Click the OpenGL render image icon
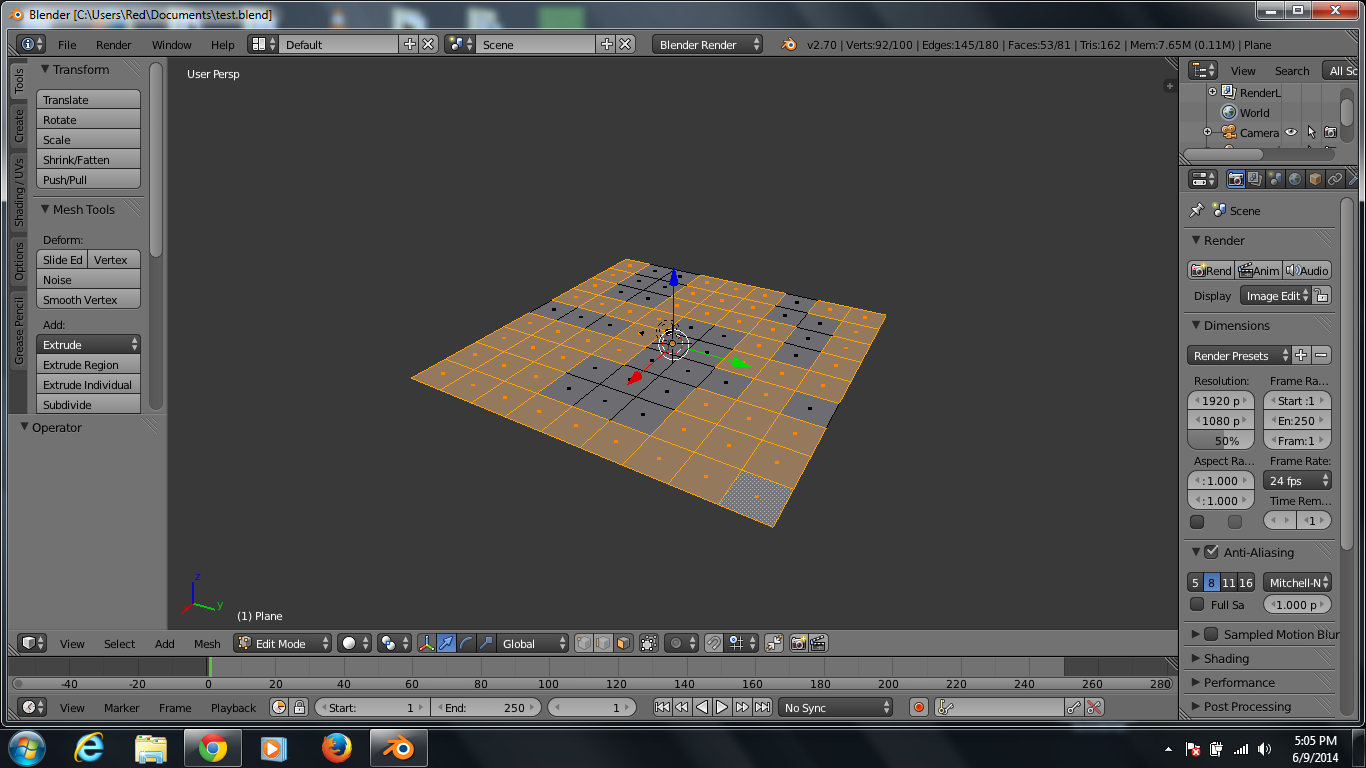This screenshot has width=1366, height=768. tap(799, 643)
